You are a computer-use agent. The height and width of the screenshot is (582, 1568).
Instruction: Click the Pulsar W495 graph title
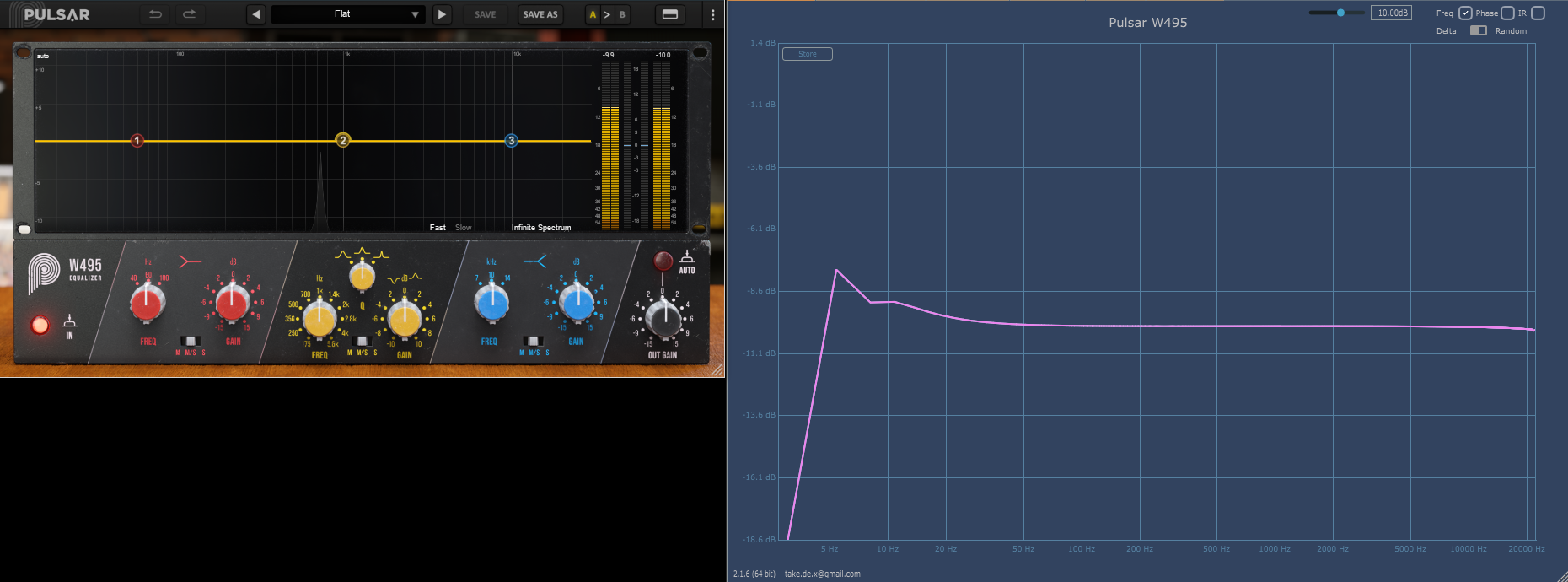tap(1147, 23)
